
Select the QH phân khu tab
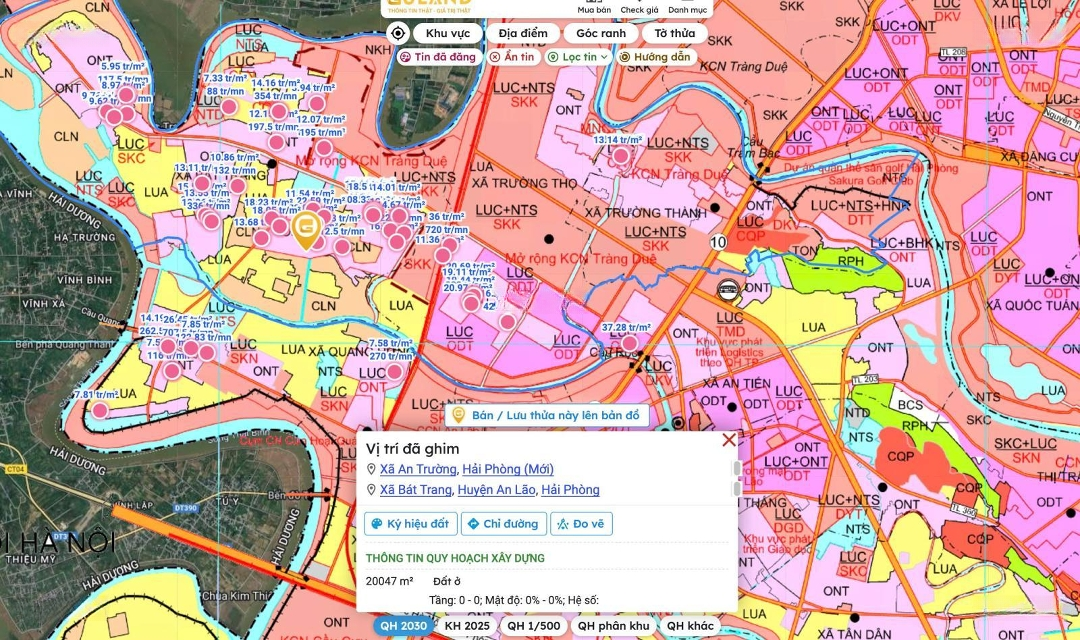click(x=613, y=626)
